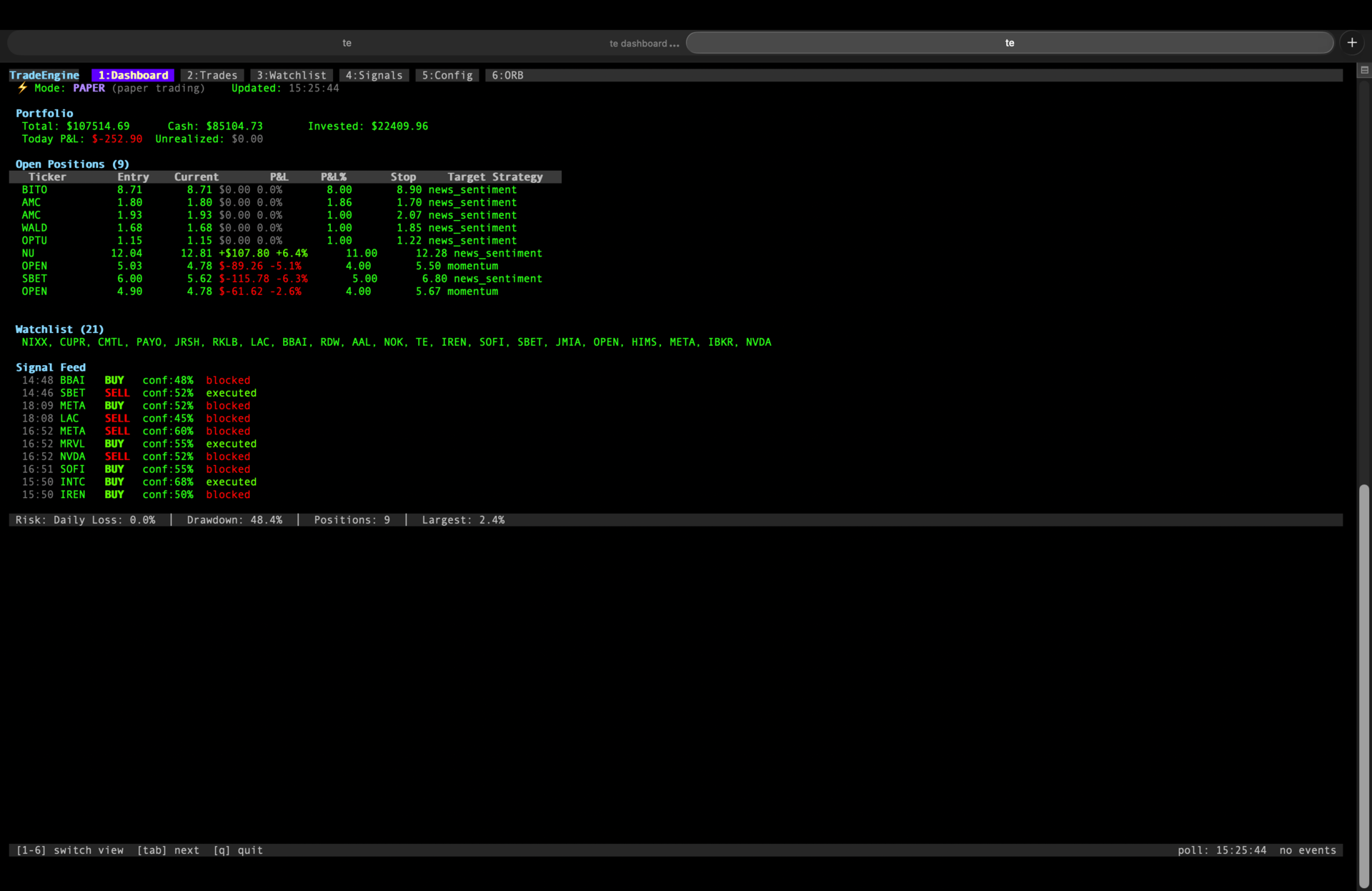Click the 15:50 INTC BUY signal
This screenshot has width=1372, height=891.
pyautogui.click(x=139, y=482)
